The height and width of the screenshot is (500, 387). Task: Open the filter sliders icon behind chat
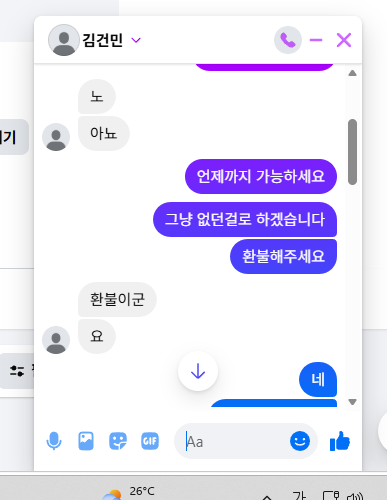click(17, 371)
